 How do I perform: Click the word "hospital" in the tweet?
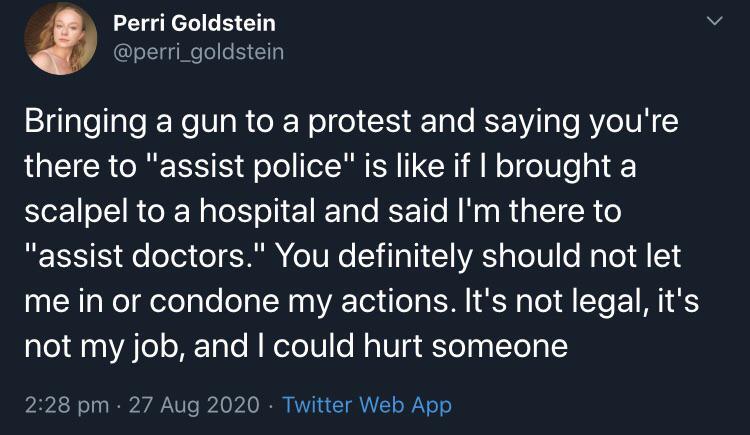click(290, 213)
